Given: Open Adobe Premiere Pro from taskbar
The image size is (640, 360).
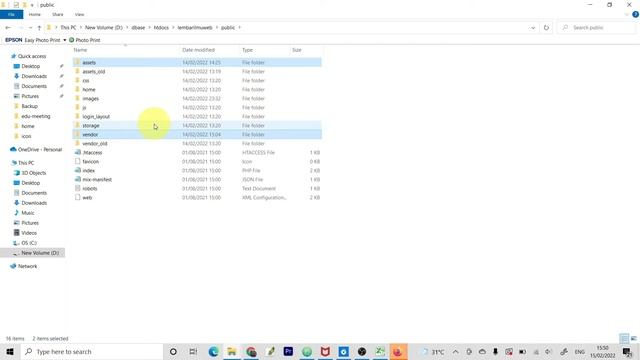Looking at the screenshot, I should coord(288,351).
